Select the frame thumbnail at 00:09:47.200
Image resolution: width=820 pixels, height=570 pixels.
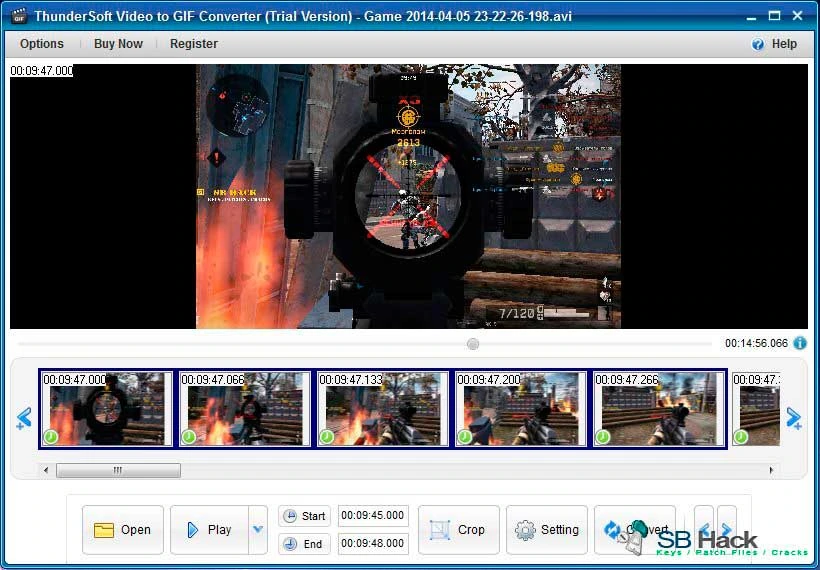(520, 408)
